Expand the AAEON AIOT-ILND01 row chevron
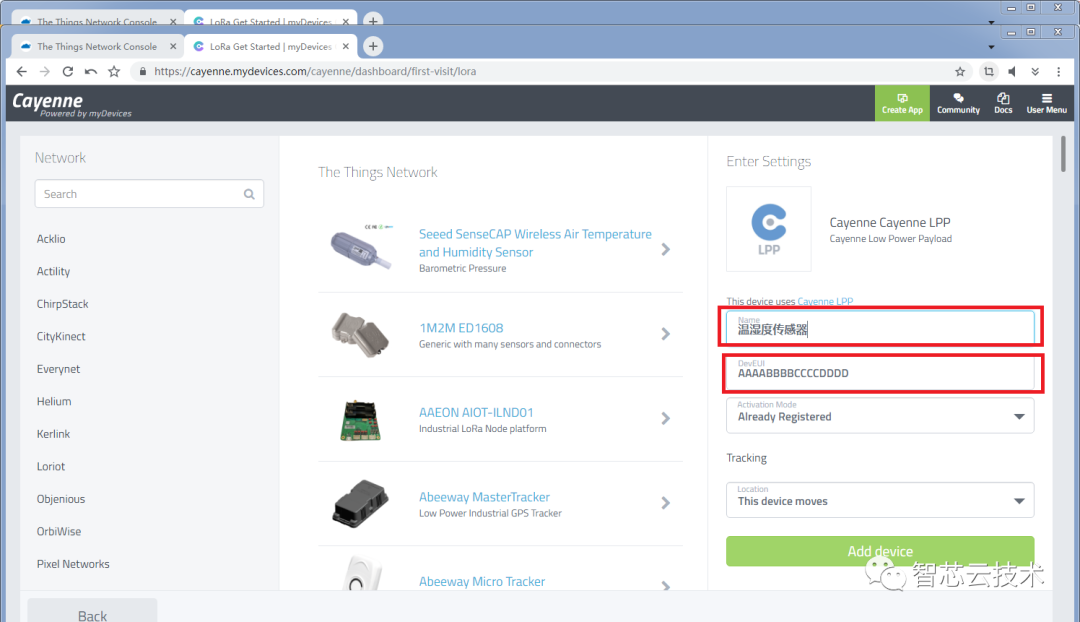 click(x=665, y=418)
